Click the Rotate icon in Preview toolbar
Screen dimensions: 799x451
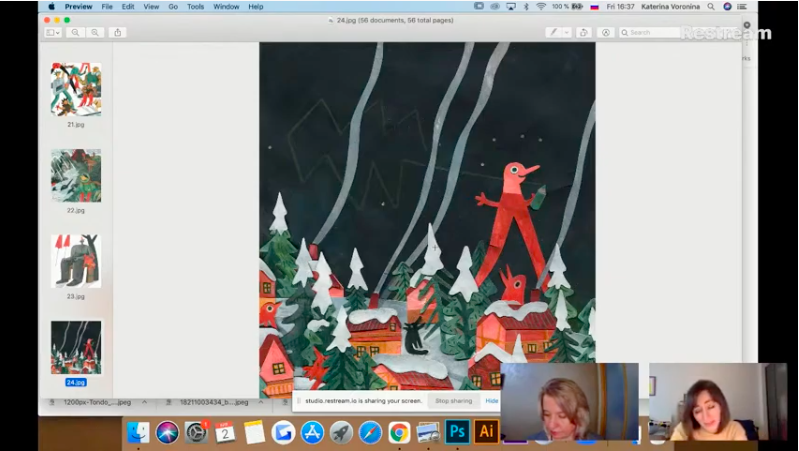point(585,32)
